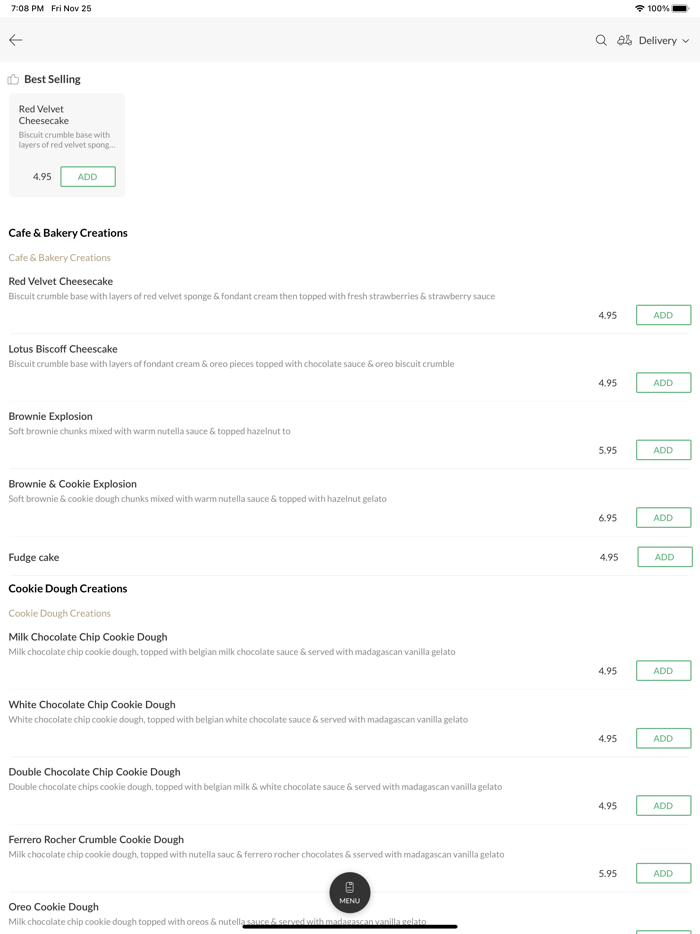Add Brownie & Cookie Explosion to order
Screen dimensions: 700x934
(x=663, y=518)
